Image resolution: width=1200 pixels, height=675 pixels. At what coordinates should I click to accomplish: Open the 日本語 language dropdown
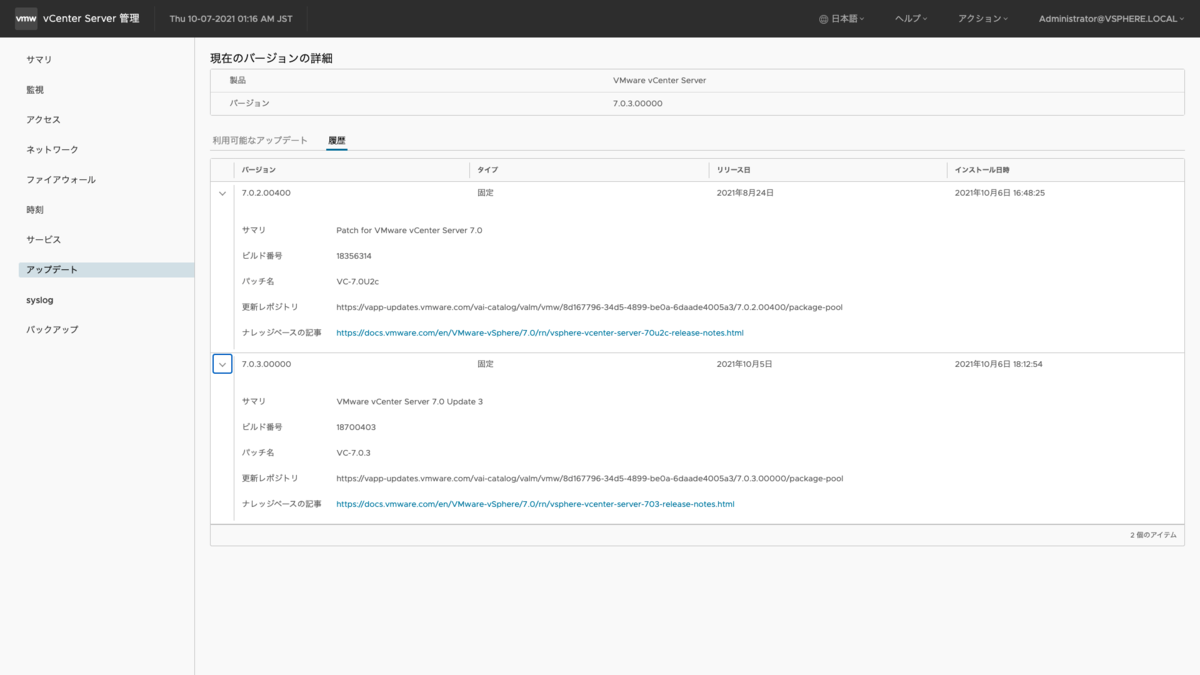coord(842,19)
